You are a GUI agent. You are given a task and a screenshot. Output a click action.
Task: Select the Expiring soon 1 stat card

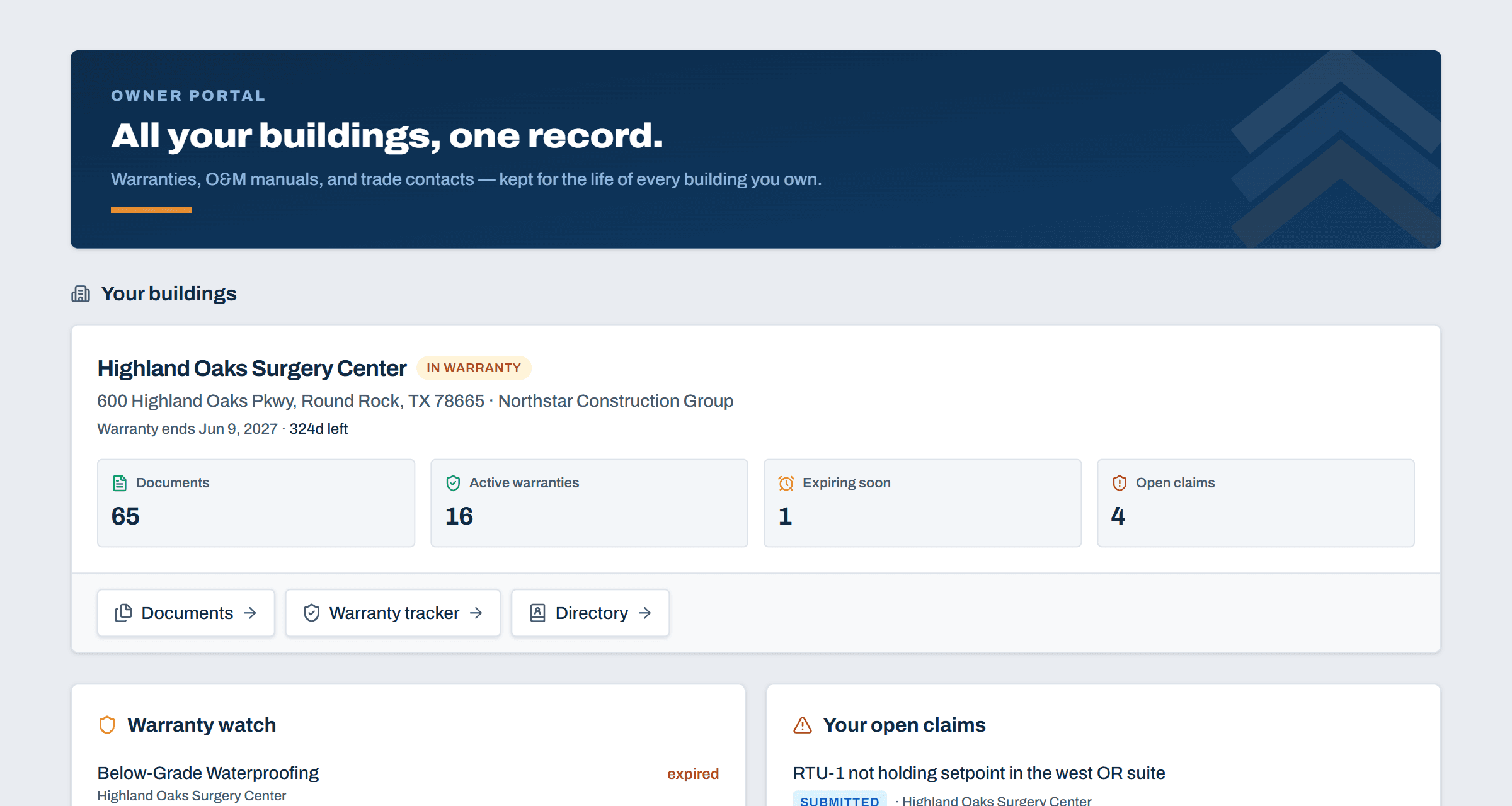click(x=922, y=503)
